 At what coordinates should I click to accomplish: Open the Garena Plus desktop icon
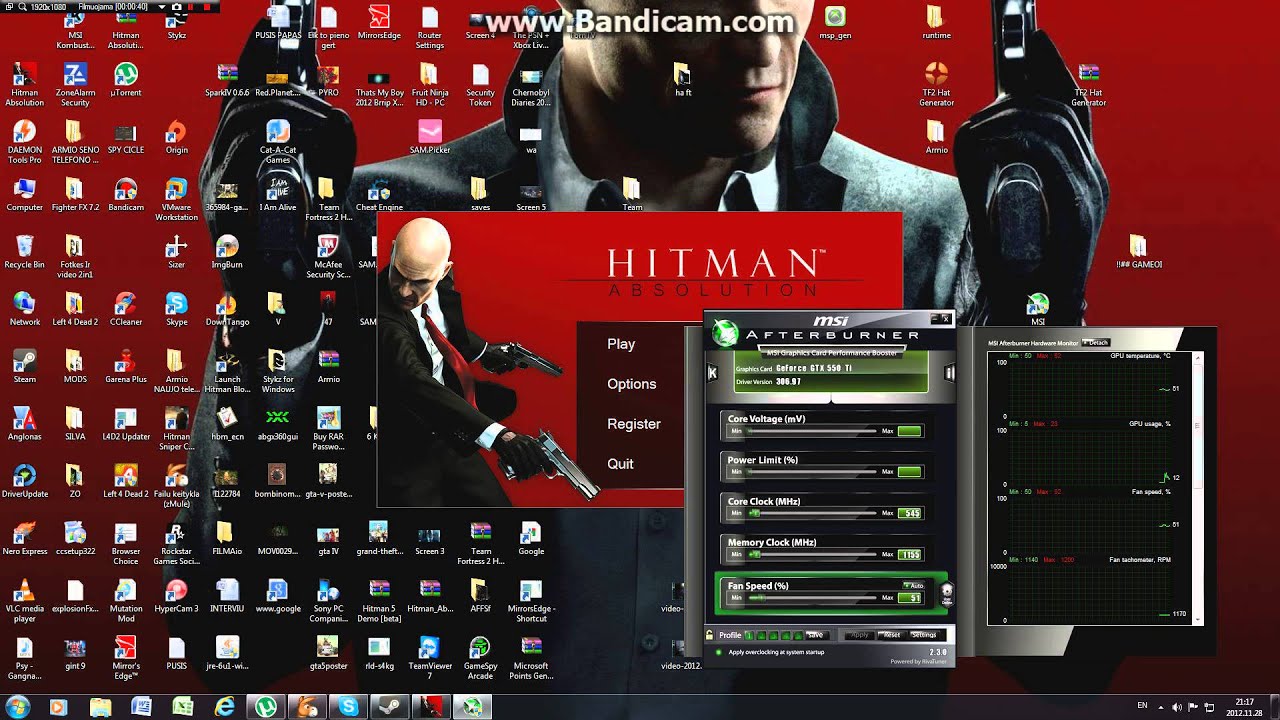[126, 366]
